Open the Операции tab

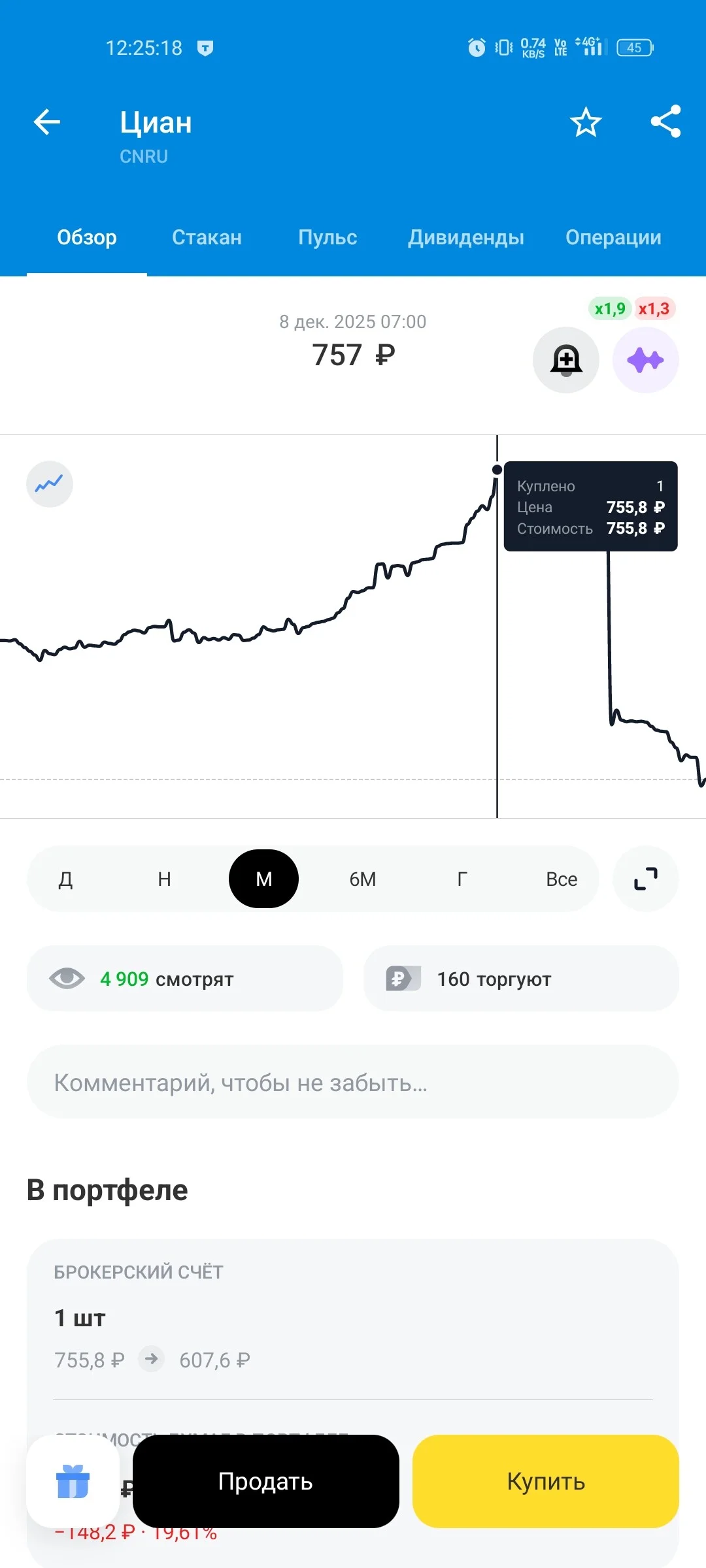613,237
